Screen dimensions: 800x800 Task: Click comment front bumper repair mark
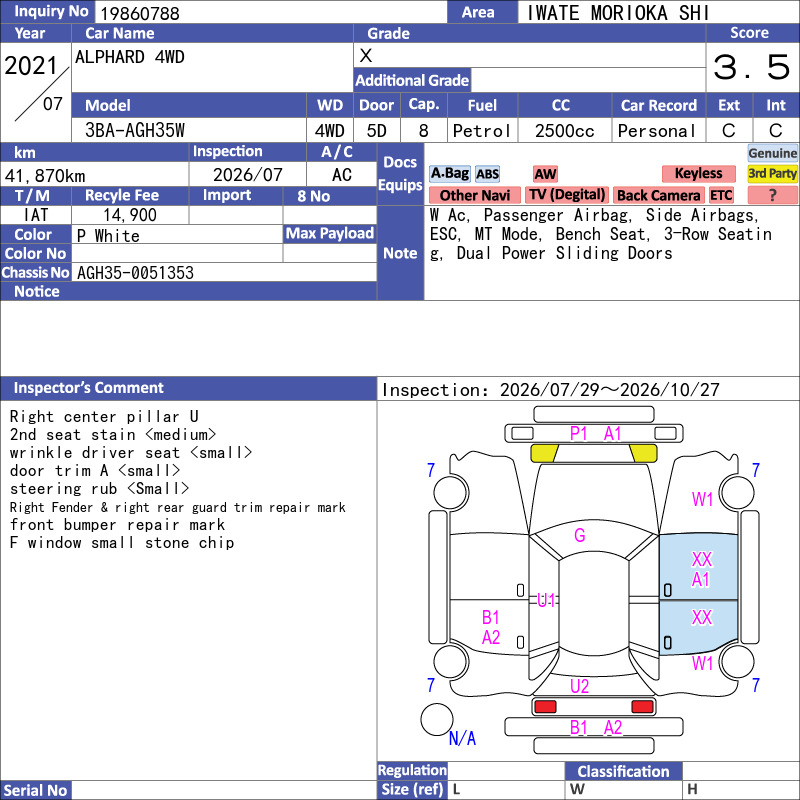pyautogui.click(x=117, y=524)
